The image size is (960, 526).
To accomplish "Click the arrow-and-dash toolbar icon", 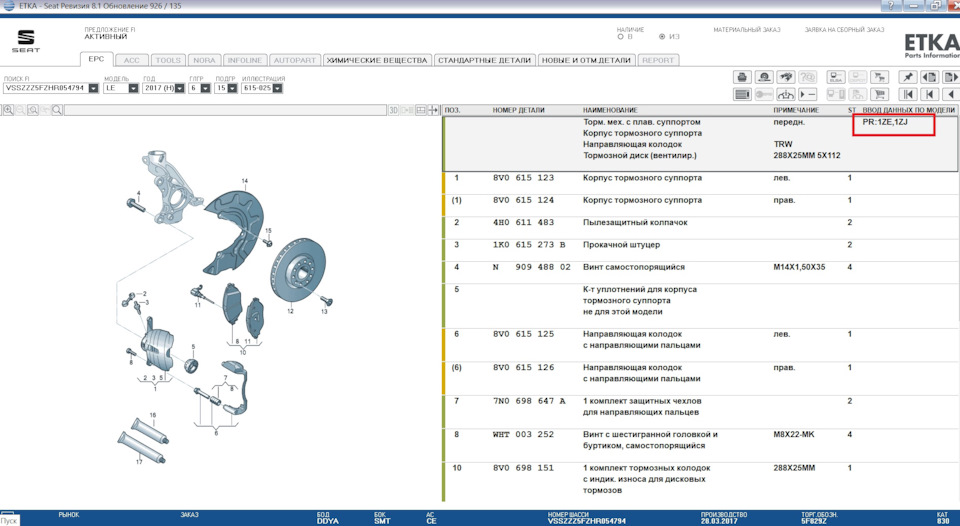I will pyautogui.click(x=808, y=94).
